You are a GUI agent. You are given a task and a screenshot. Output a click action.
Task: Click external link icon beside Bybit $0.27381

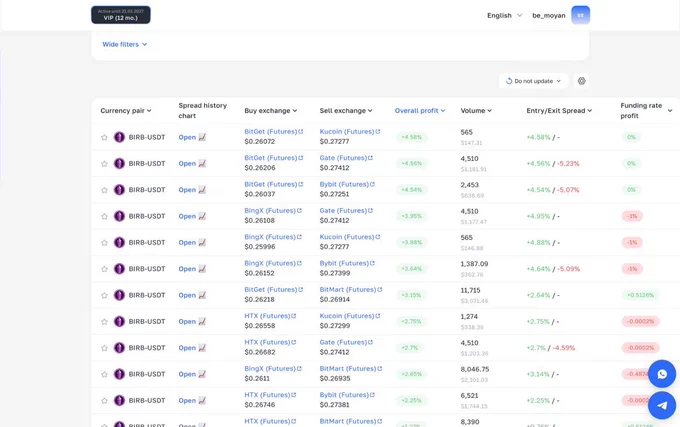[x=373, y=395]
